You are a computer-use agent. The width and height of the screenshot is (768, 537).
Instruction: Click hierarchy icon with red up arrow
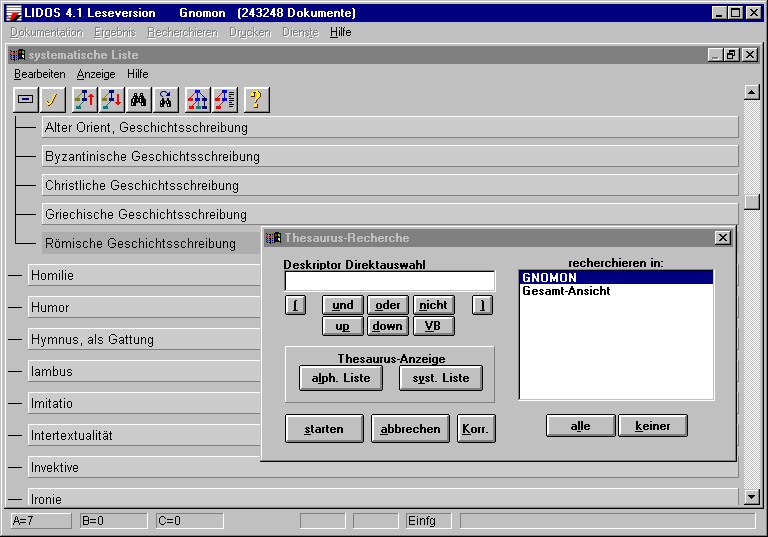pos(85,100)
